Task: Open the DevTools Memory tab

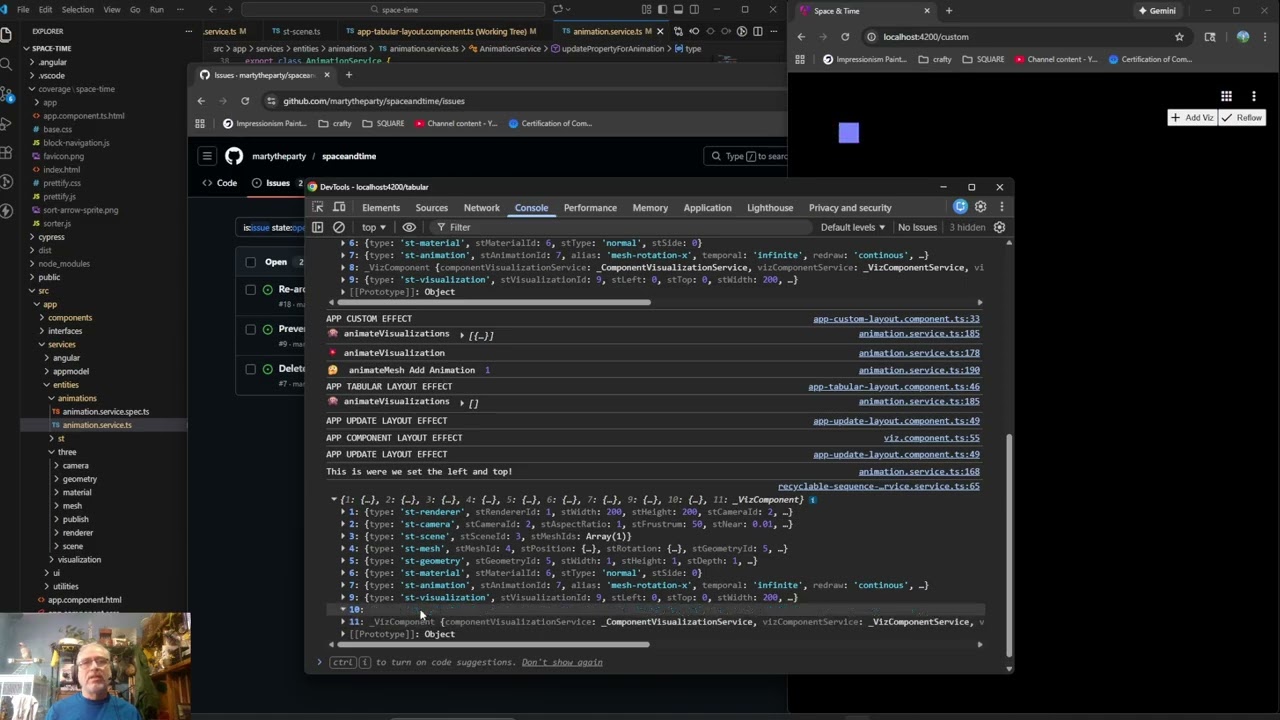Action: coord(650,208)
